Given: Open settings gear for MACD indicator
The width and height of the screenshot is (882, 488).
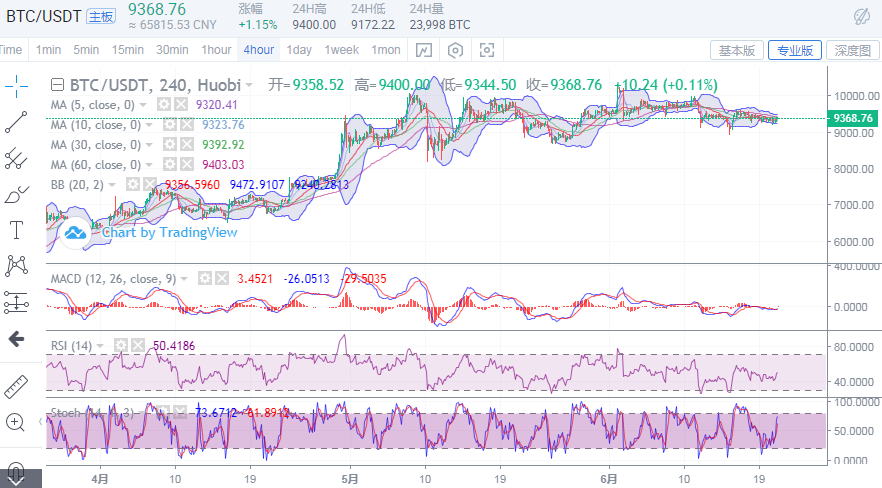Looking at the screenshot, I should (205, 278).
